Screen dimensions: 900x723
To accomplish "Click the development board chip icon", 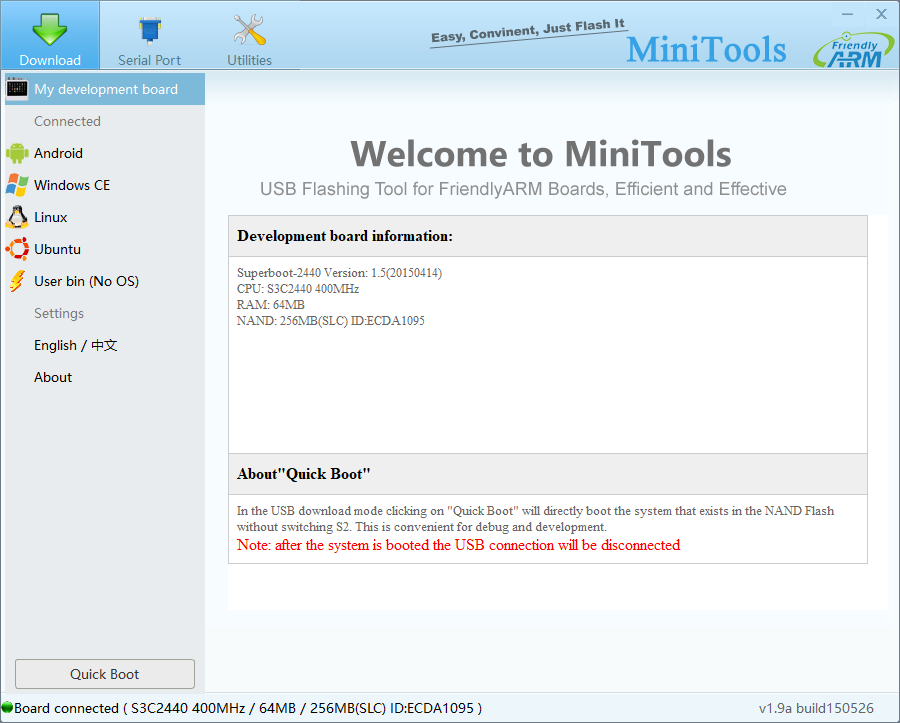I will [17, 89].
